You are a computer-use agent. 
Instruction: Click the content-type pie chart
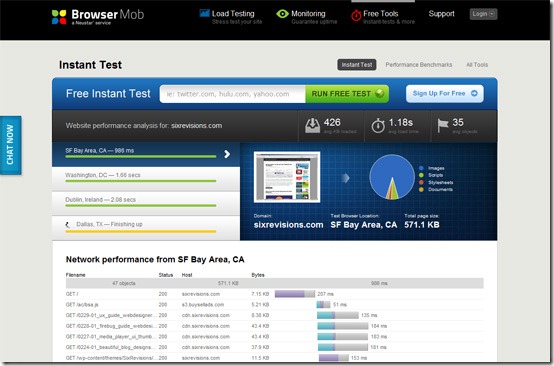[x=392, y=177]
